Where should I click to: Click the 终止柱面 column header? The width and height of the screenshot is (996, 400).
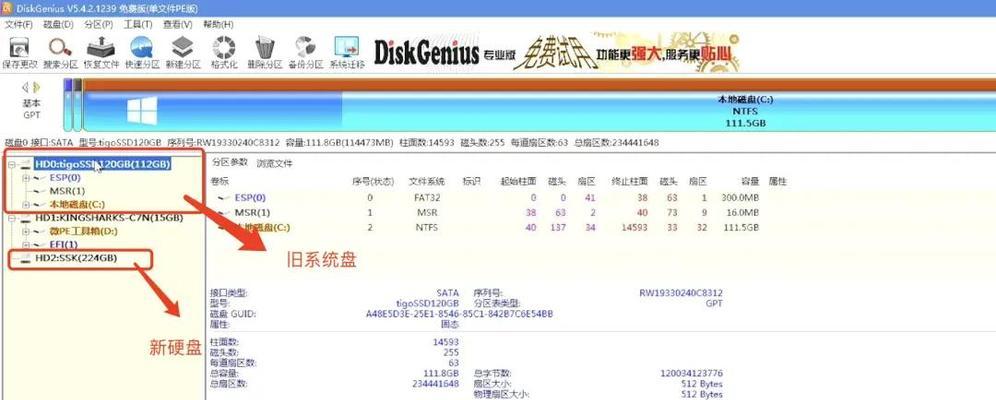click(x=629, y=182)
